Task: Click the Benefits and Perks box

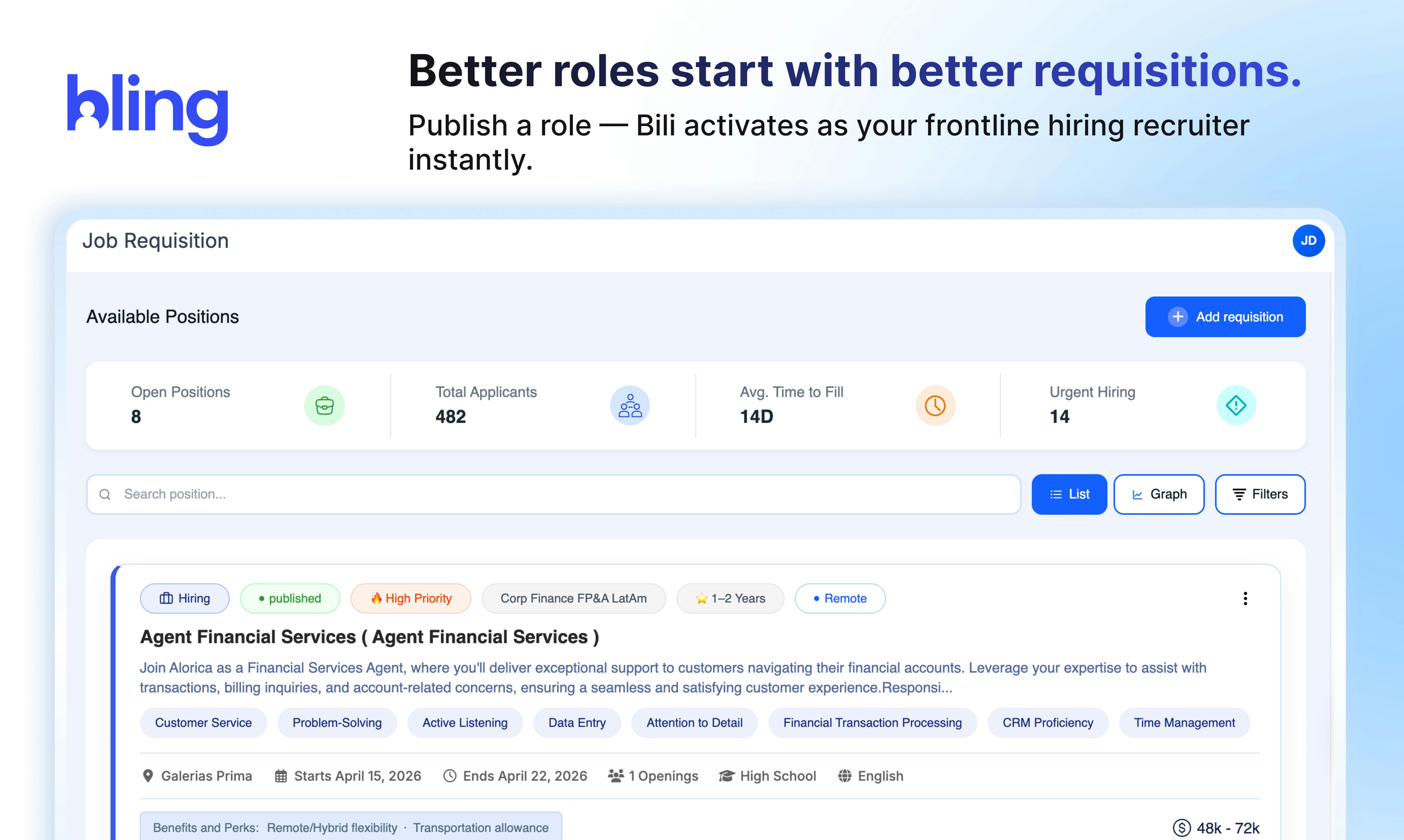Action: pyautogui.click(x=351, y=826)
